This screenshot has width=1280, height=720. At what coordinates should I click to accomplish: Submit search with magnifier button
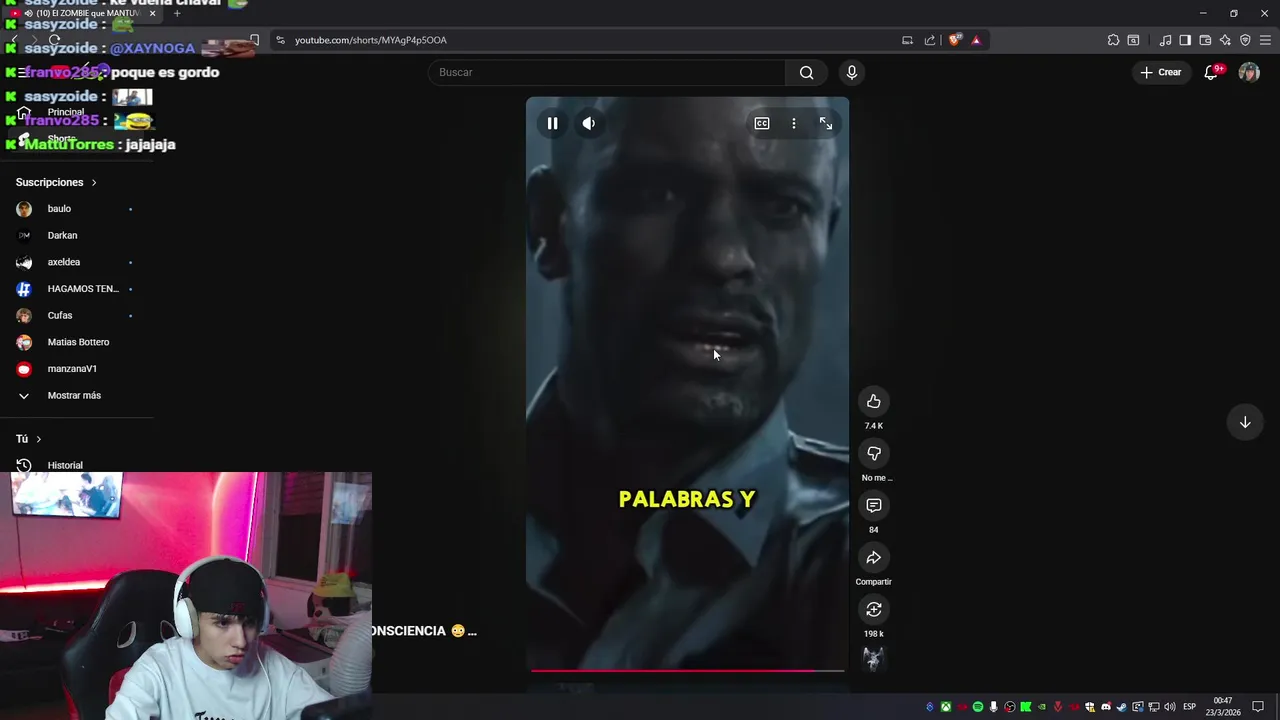[807, 72]
